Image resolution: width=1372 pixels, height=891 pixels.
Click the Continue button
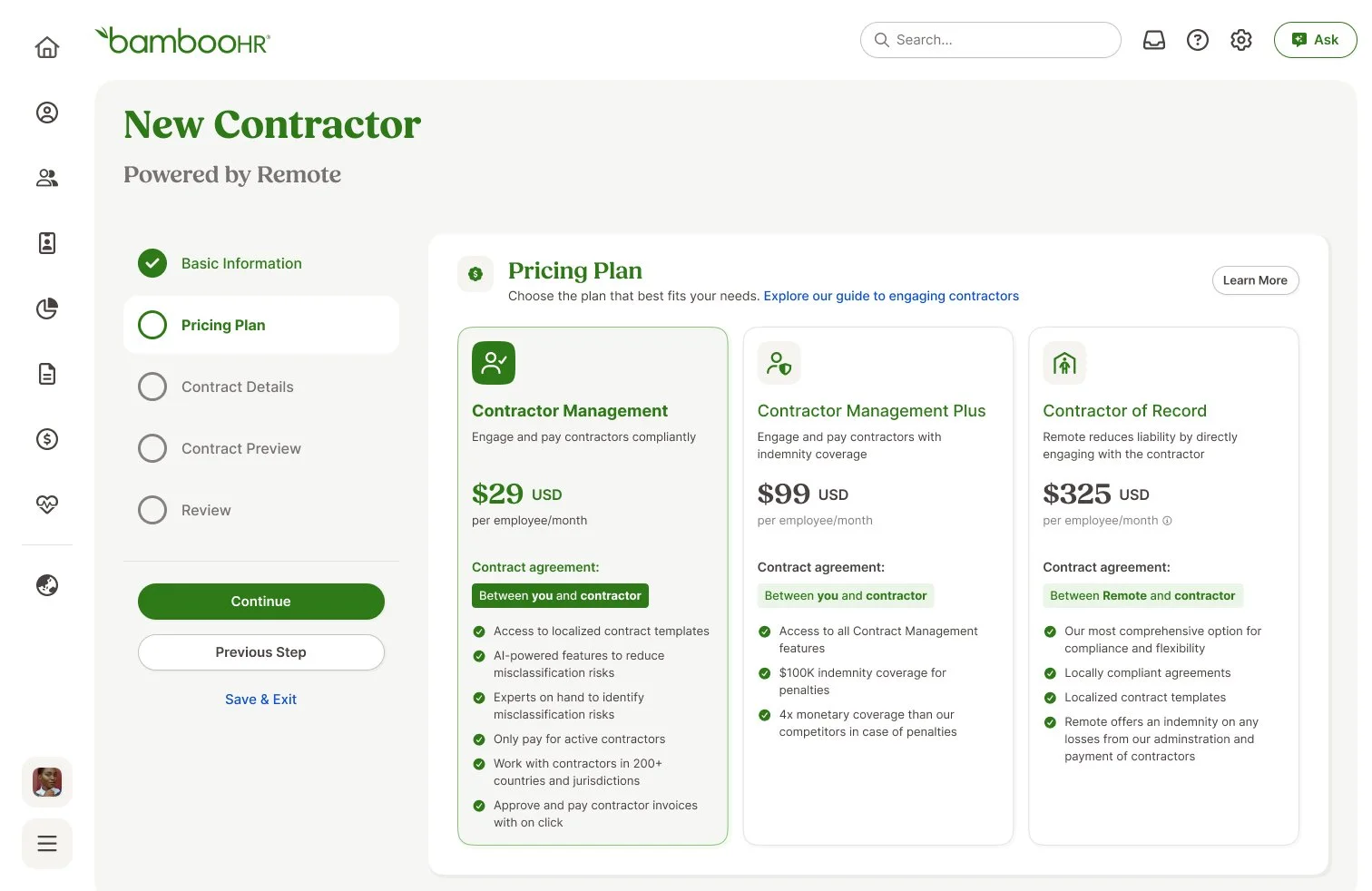(x=261, y=602)
